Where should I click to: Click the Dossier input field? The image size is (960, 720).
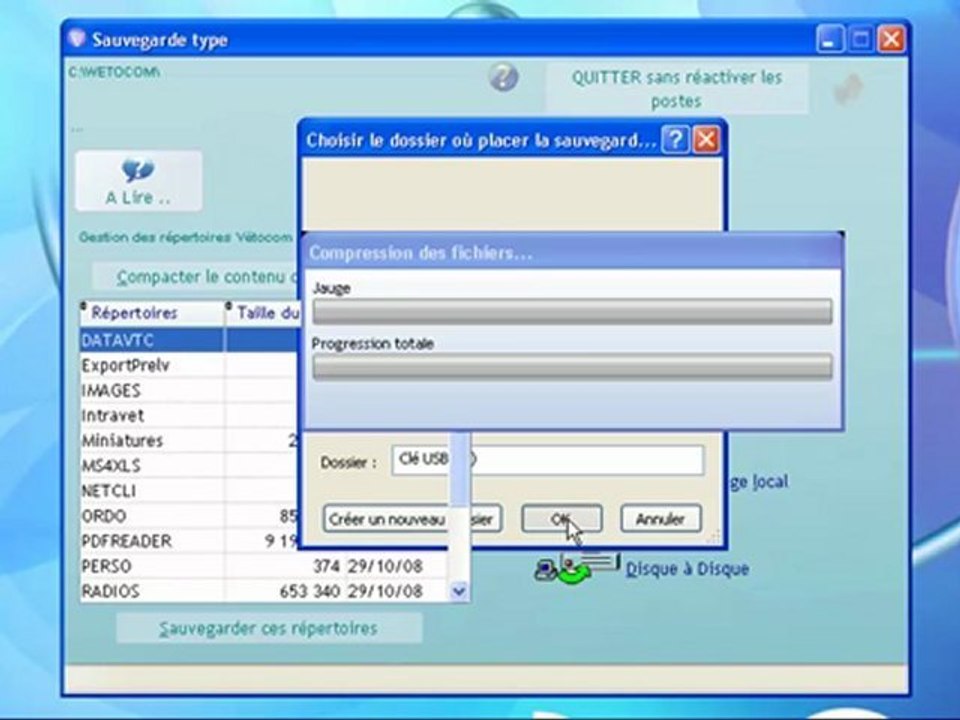point(547,460)
